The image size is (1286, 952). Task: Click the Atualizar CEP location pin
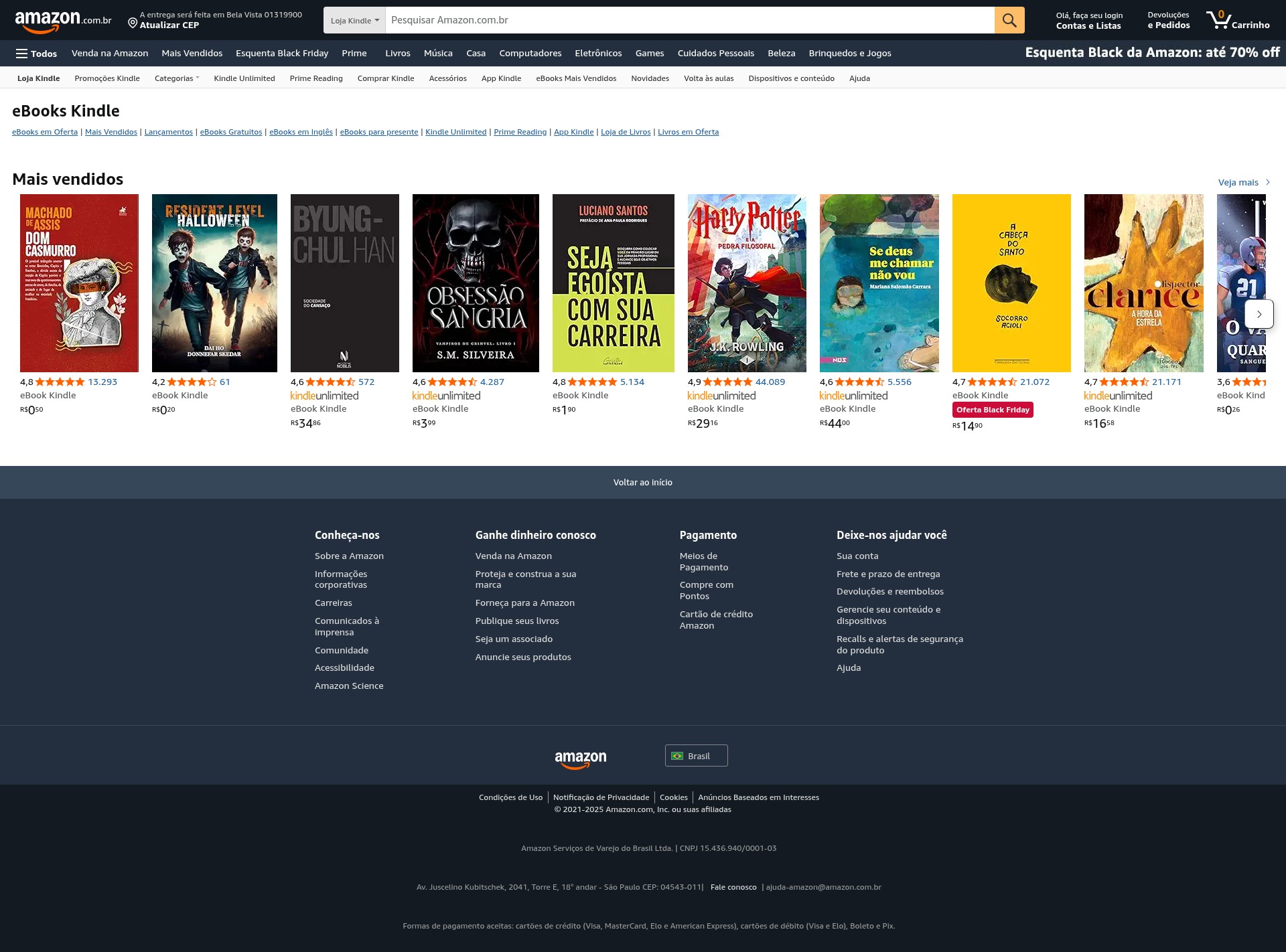coord(133,23)
